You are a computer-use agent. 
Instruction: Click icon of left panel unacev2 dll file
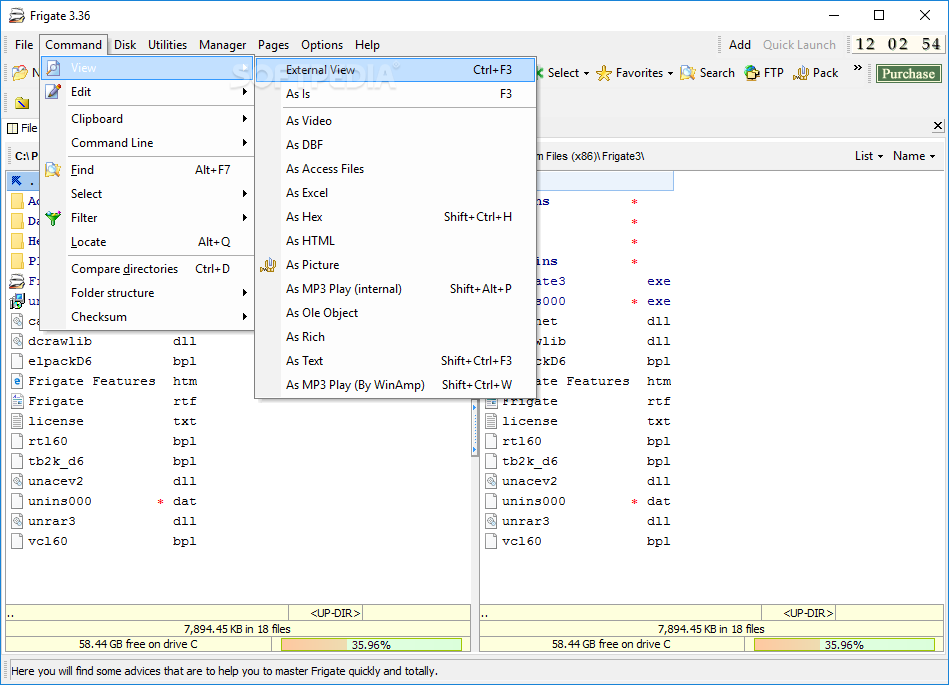18,481
